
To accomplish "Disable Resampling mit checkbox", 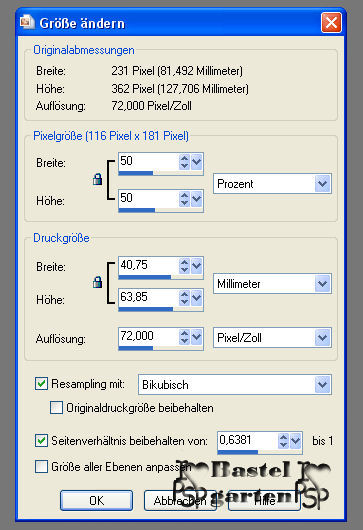I will (41, 384).
